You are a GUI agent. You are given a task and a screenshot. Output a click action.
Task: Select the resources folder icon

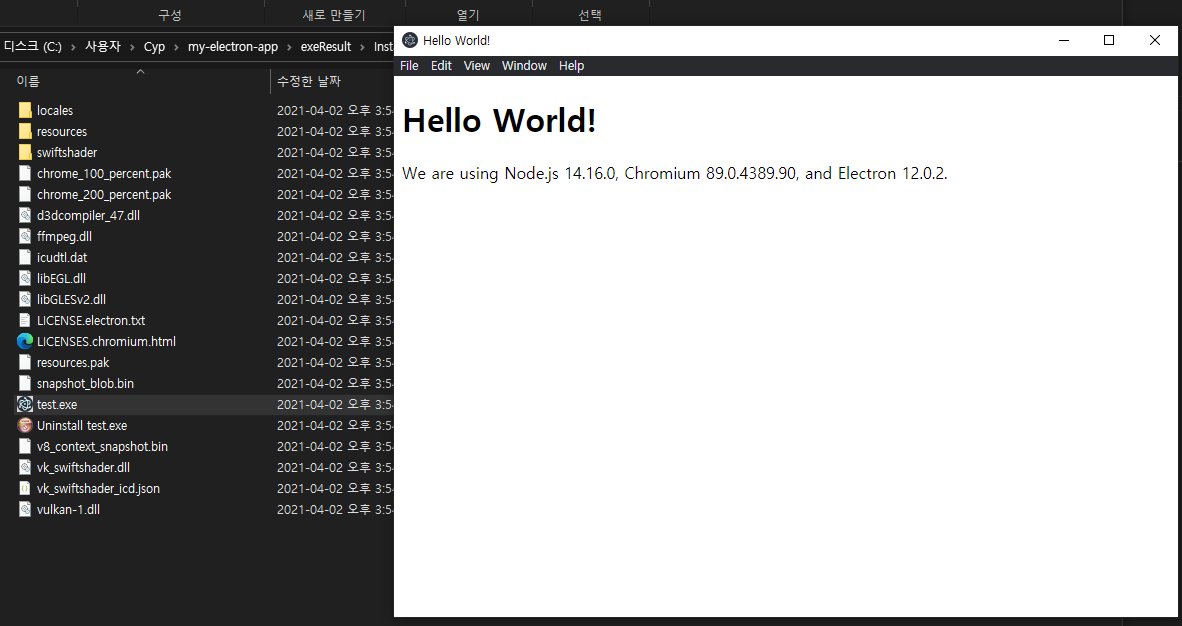point(25,131)
